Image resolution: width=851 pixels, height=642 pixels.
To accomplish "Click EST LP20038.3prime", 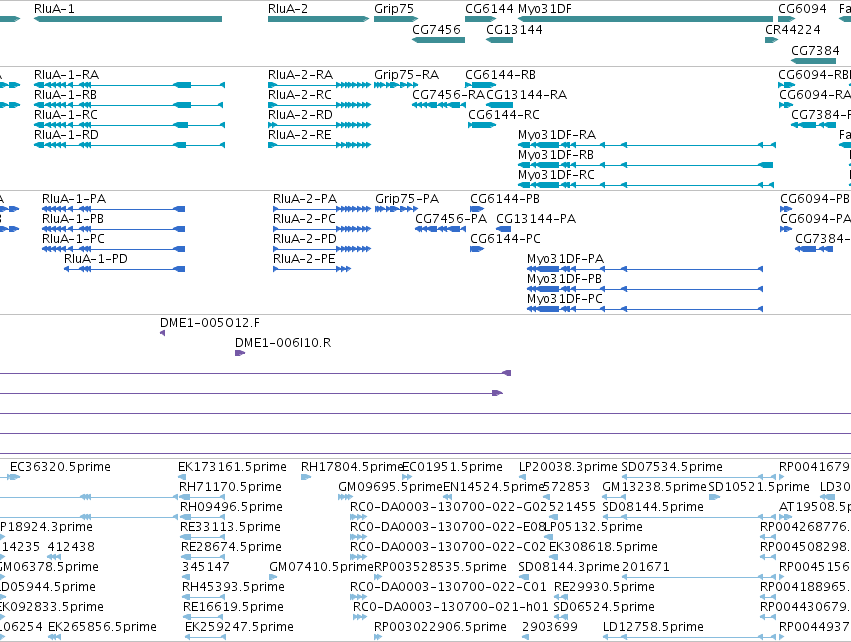I will 523,477.
